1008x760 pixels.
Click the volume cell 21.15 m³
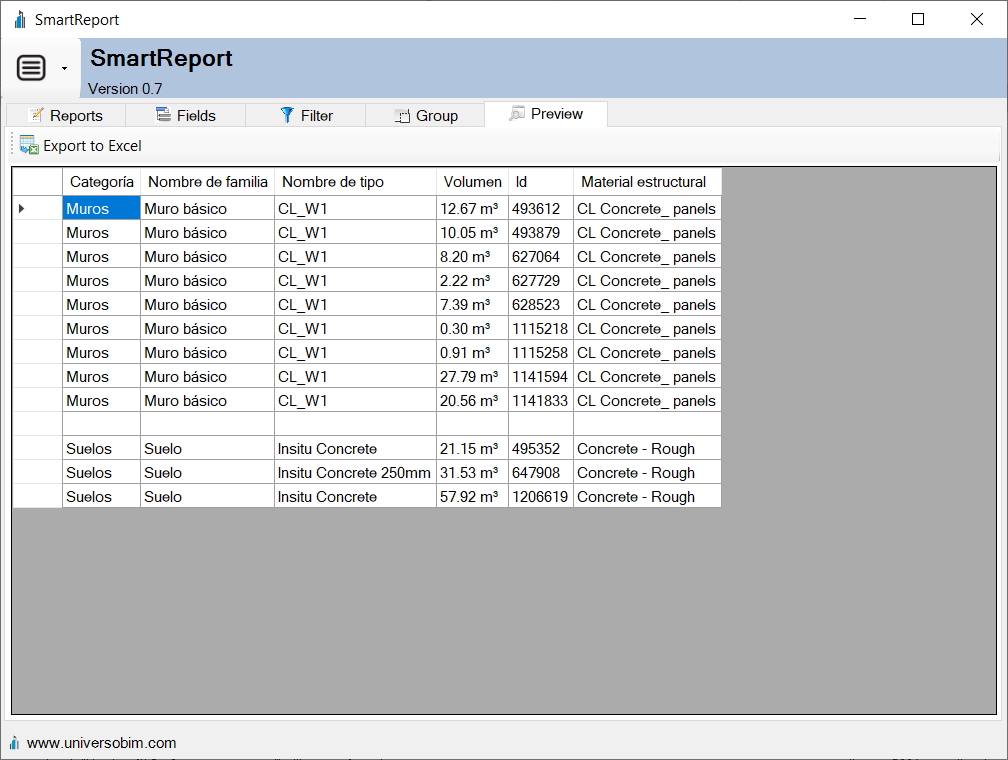tap(472, 448)
